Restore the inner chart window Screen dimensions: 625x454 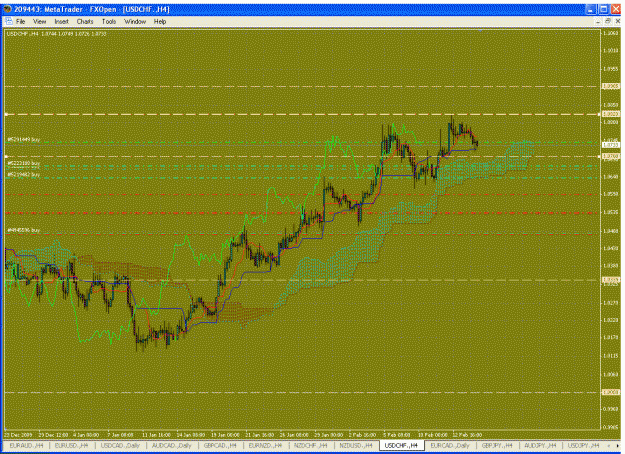(608, 21)
